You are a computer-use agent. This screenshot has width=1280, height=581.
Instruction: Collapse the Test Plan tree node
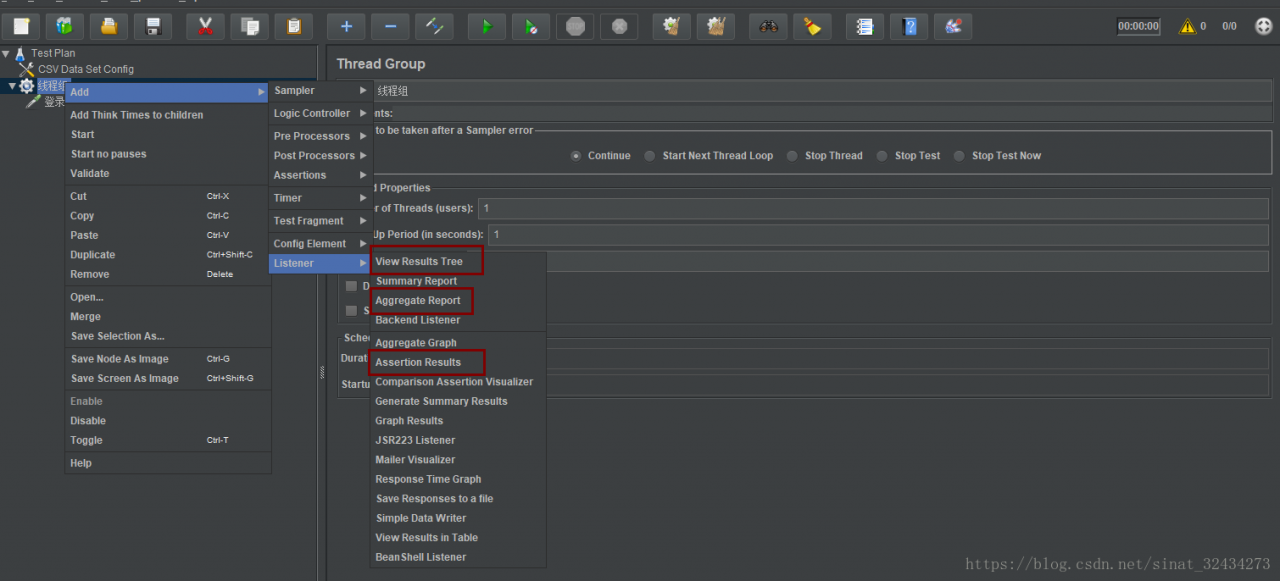[x=7, y=54]
